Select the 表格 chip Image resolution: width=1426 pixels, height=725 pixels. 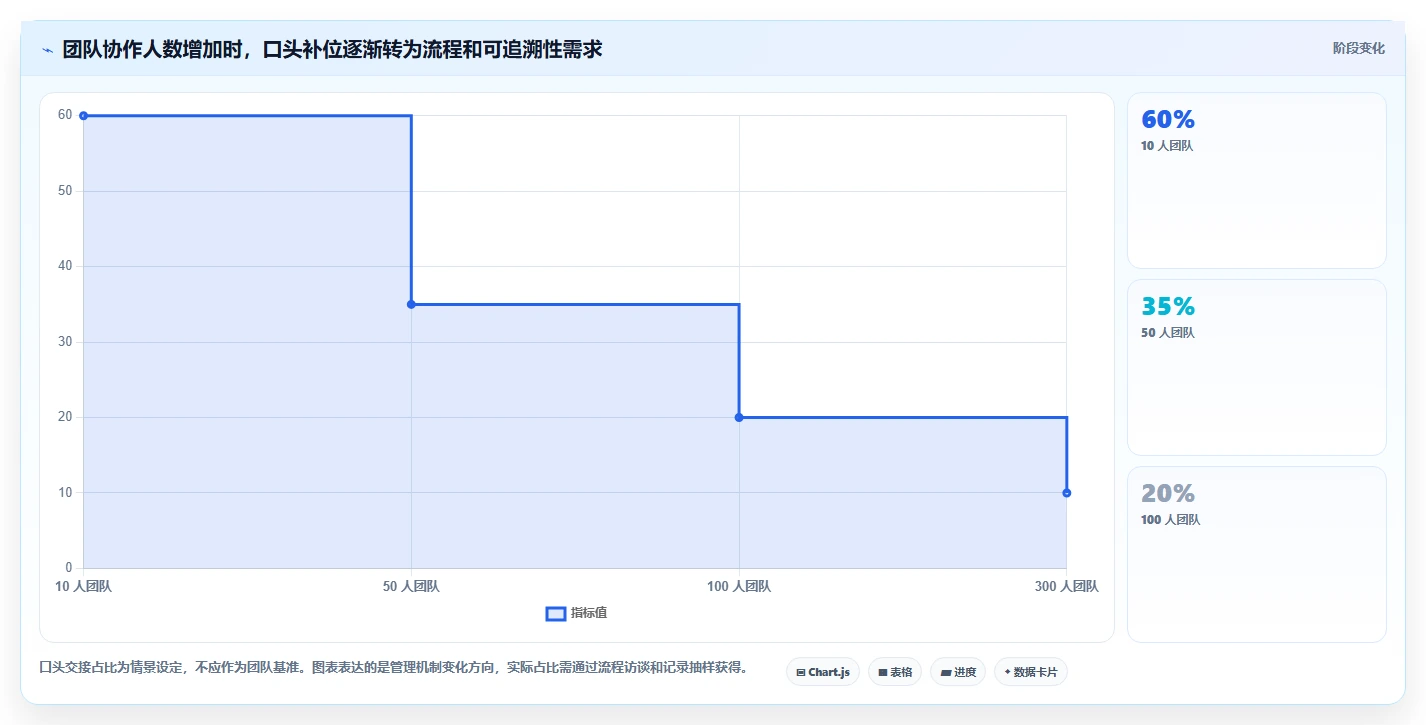click(x=895, y=672)
